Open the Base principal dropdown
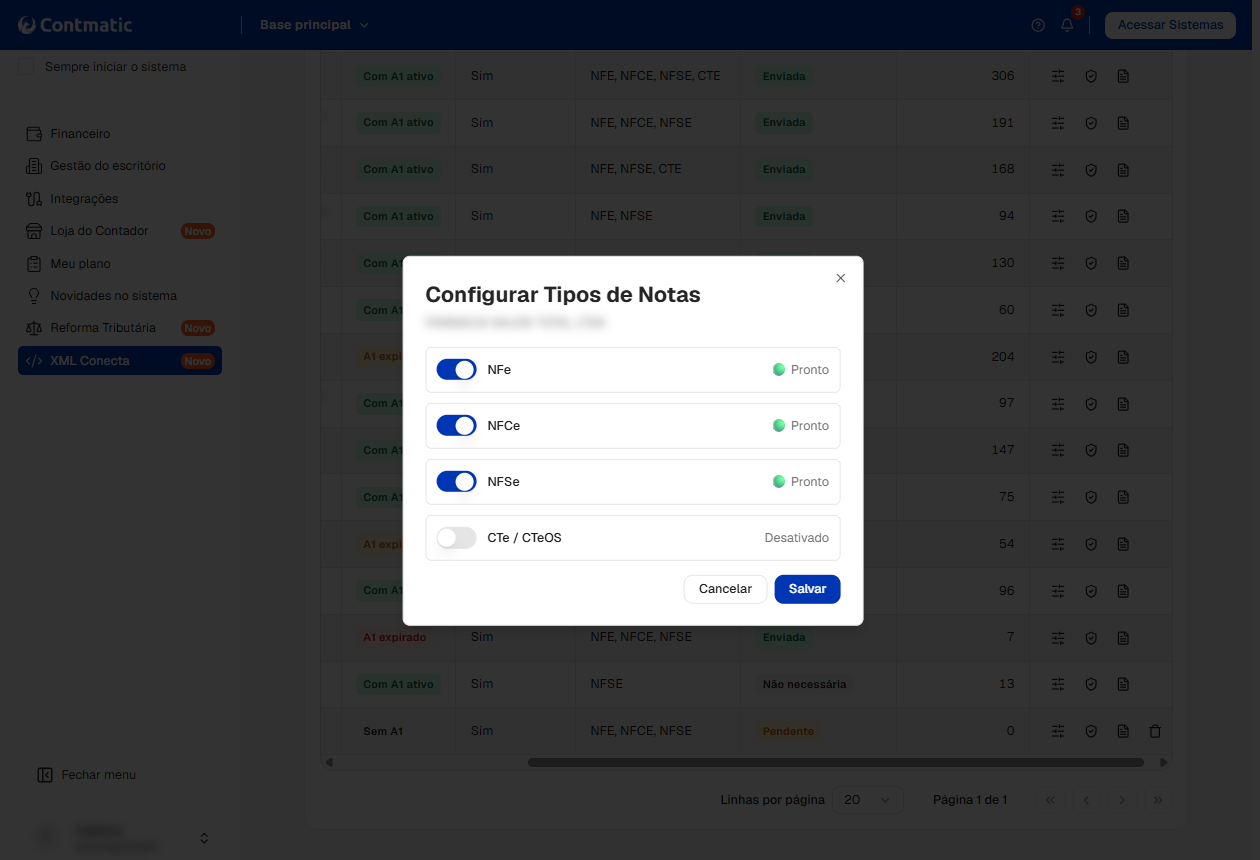Viewport: 1260px width, 860px height. [x=314, y=25]
